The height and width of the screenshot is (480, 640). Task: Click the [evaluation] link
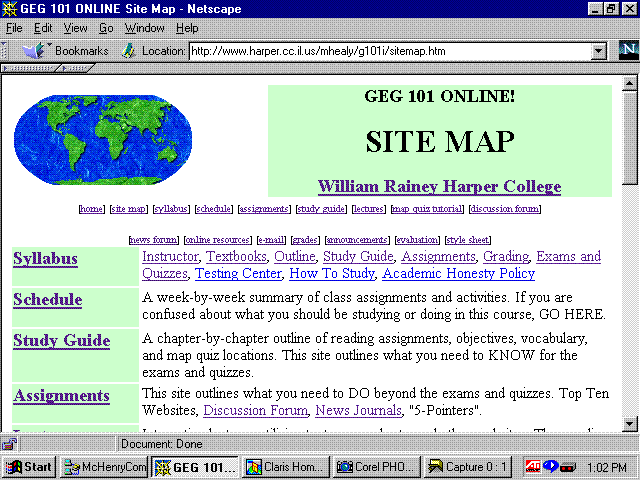coord(417,240)
